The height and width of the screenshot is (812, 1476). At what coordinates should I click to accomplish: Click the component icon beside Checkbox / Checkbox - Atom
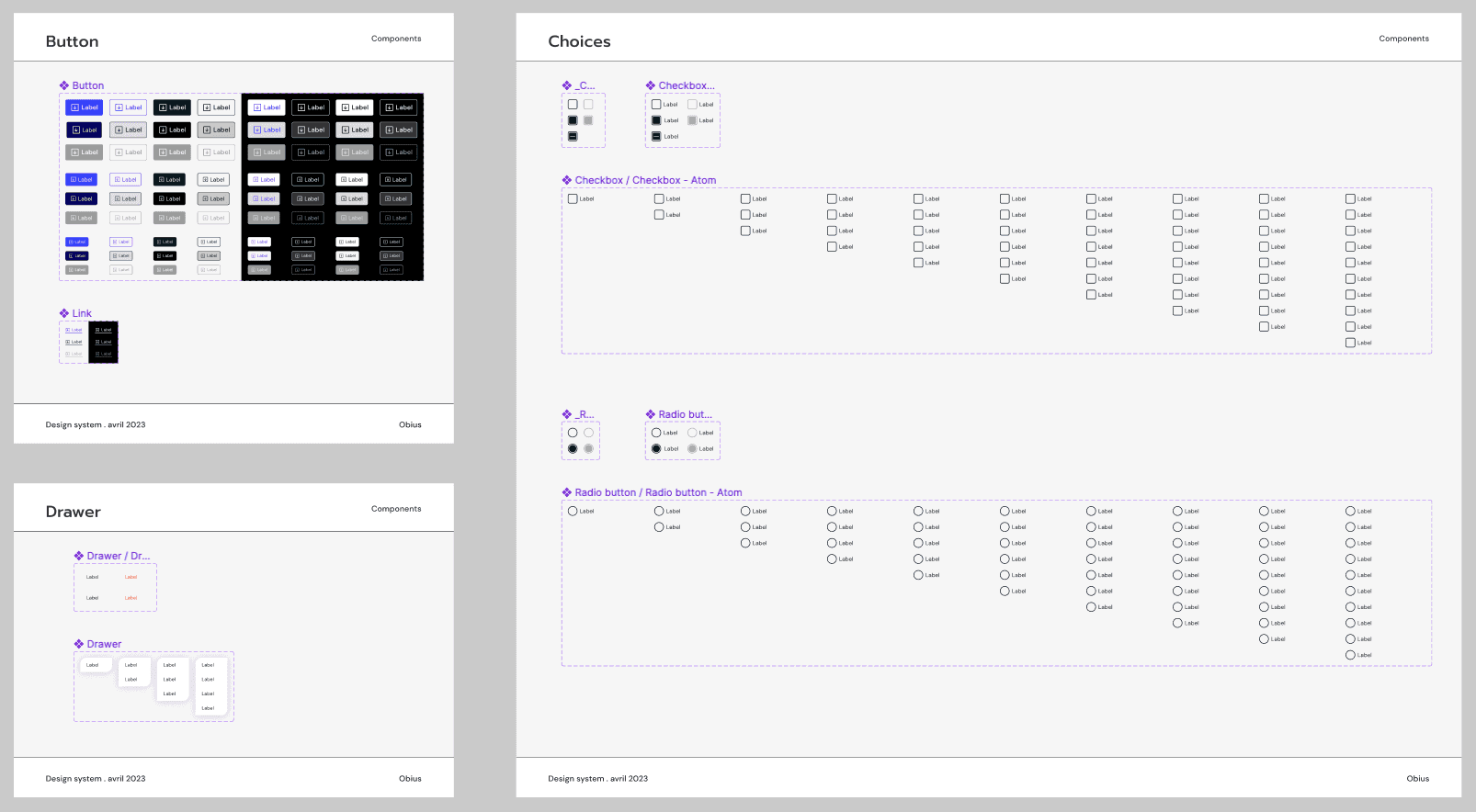(x=567, y=180)
